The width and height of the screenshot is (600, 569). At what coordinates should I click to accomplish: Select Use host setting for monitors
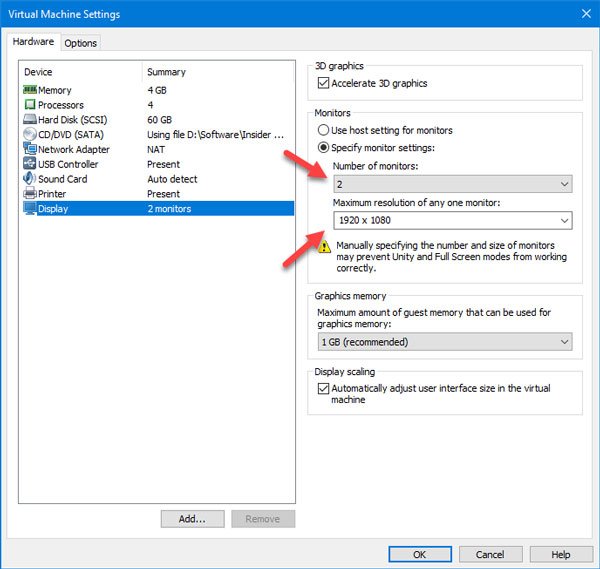click(x=323, y=130)
